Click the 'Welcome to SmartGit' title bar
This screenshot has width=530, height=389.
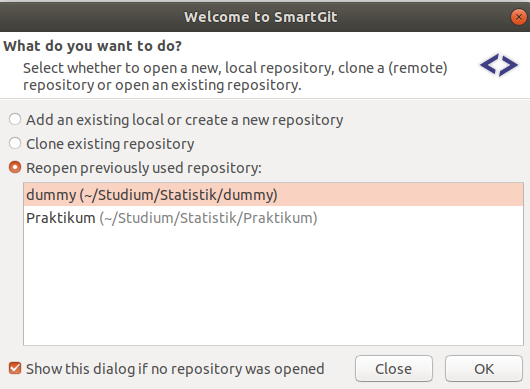(260, 17)
